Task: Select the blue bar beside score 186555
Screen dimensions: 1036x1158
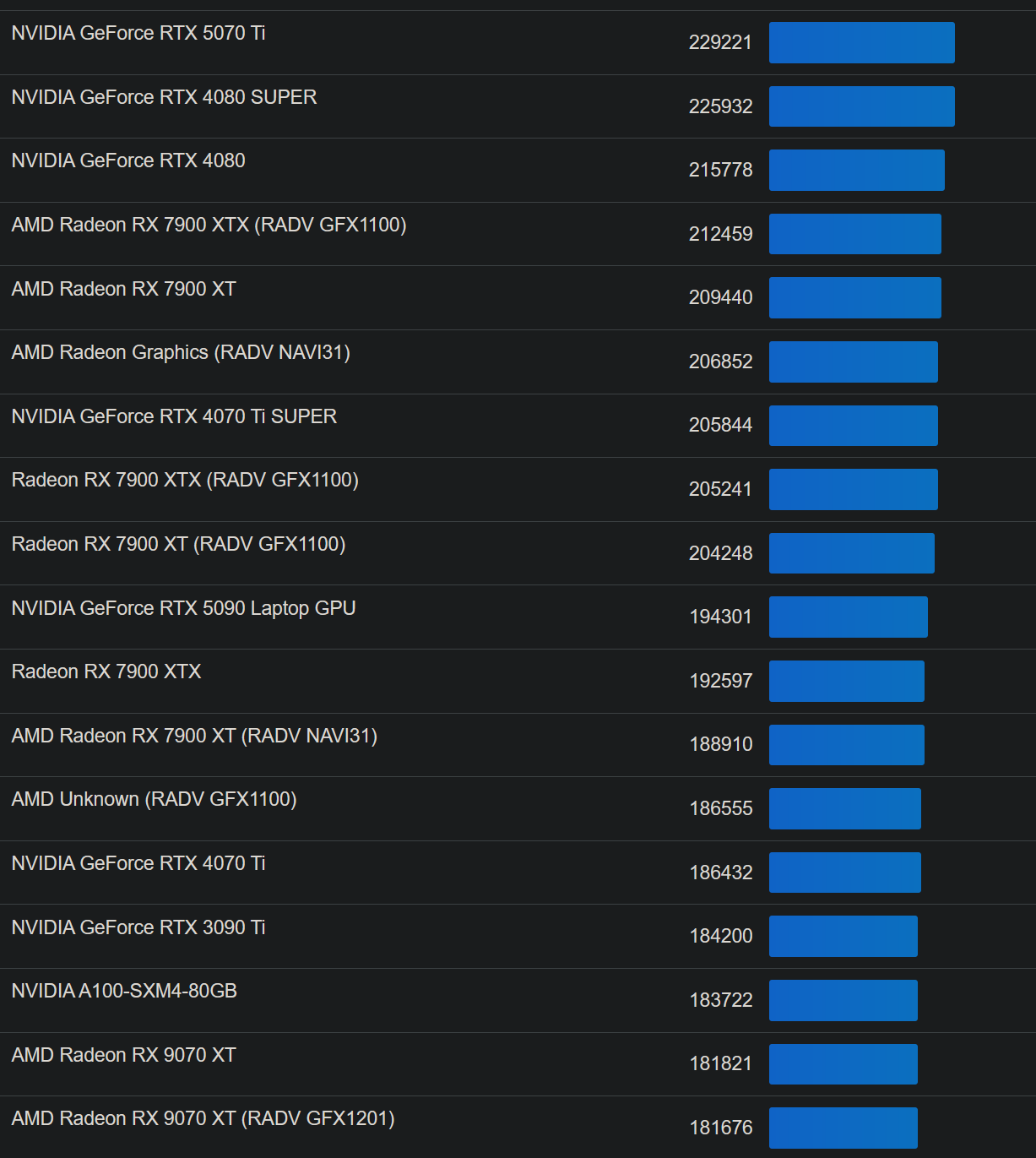Action: tap(845, 808)
